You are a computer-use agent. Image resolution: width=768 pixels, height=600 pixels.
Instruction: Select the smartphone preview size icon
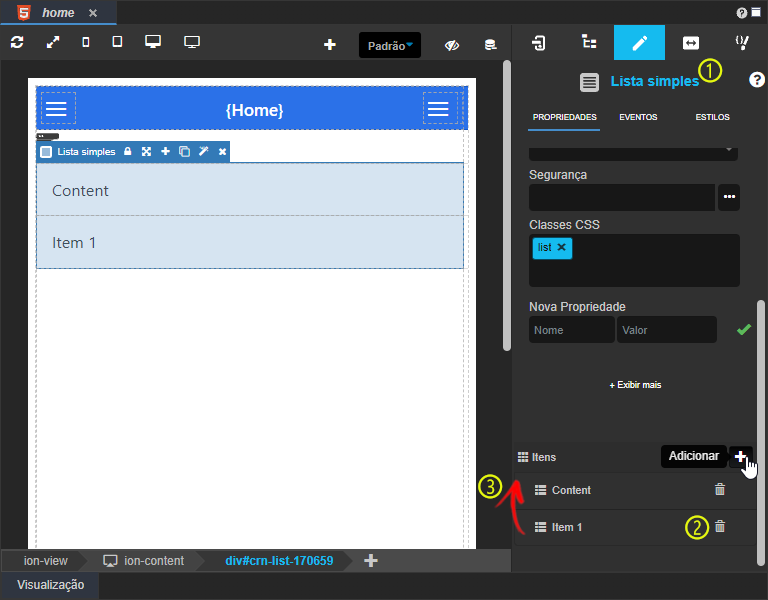point(86,42)
